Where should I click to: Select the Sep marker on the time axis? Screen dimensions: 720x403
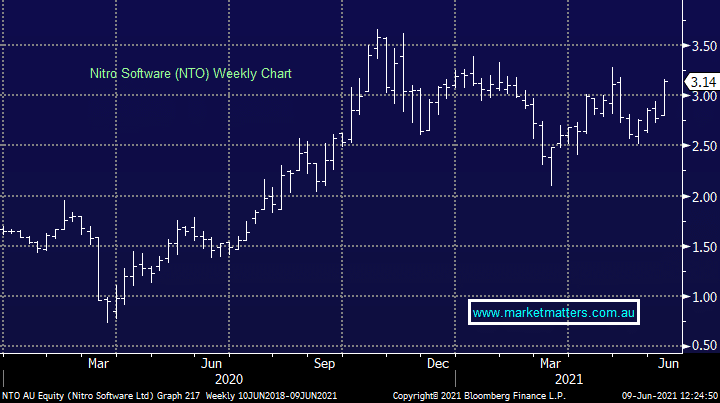(x=323, y=365)
